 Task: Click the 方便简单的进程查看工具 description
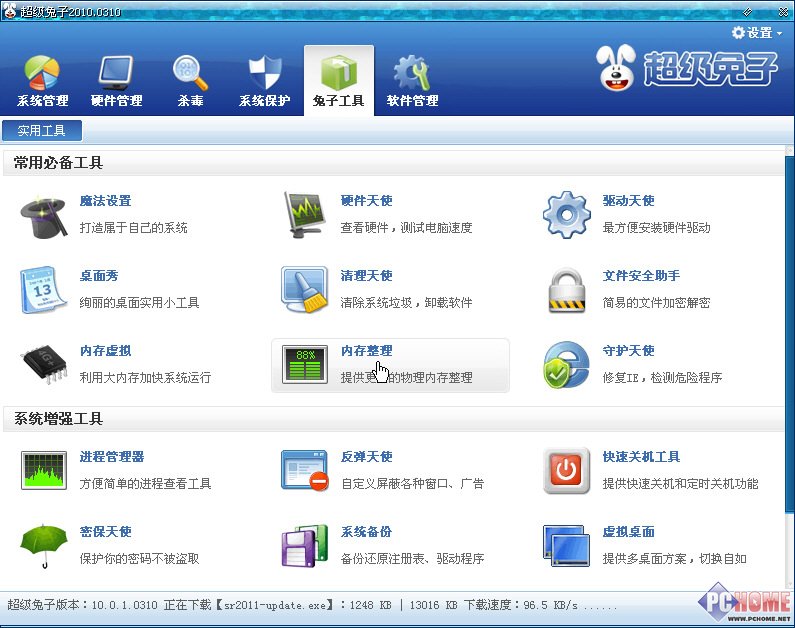point(146,484)
